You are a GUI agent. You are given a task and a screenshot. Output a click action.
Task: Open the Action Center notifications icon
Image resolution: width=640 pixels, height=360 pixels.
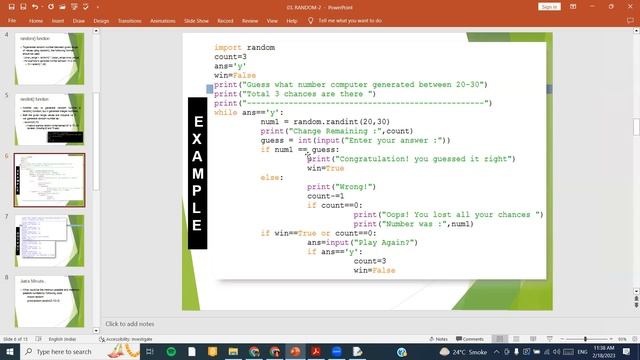(627, 351)
